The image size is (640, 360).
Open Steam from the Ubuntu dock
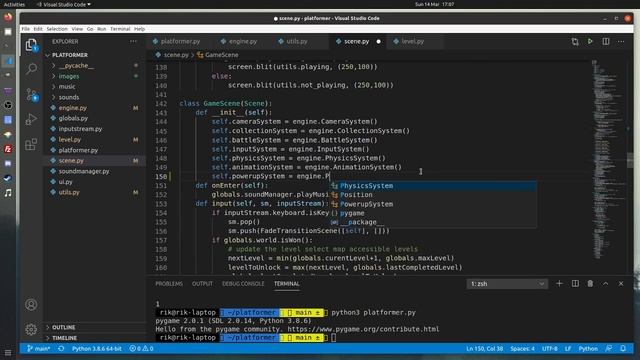click(x=8, y=178)
